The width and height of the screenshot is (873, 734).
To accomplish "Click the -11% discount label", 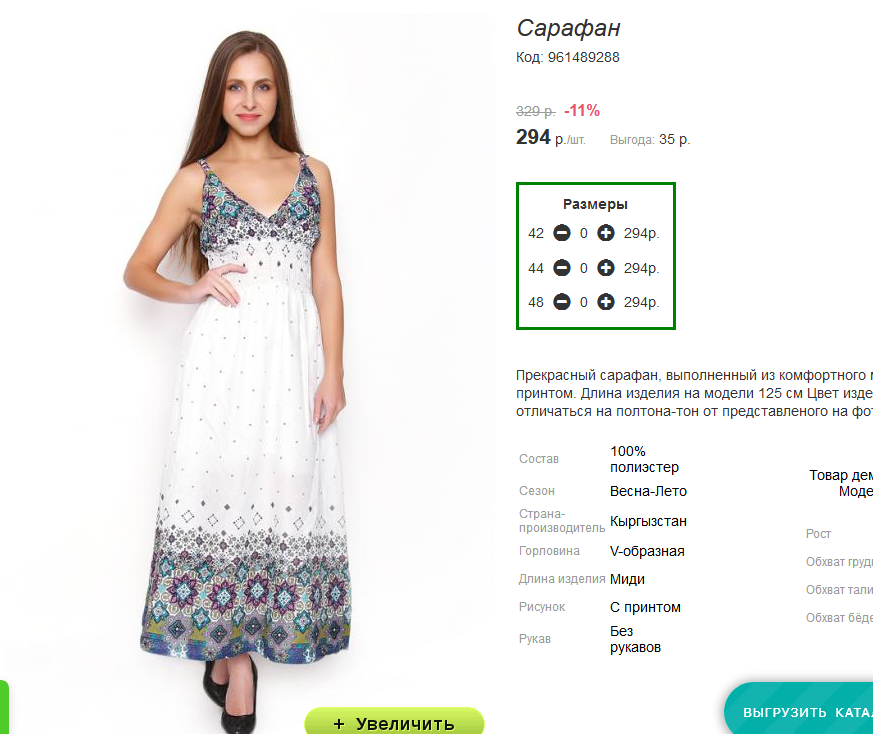I will (582, 110).
